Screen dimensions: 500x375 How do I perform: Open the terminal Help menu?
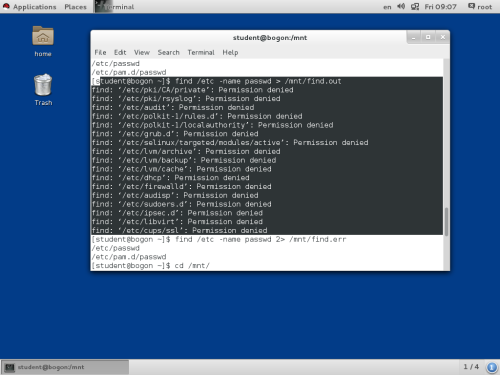pyautogui.click(x=230, y=52)
